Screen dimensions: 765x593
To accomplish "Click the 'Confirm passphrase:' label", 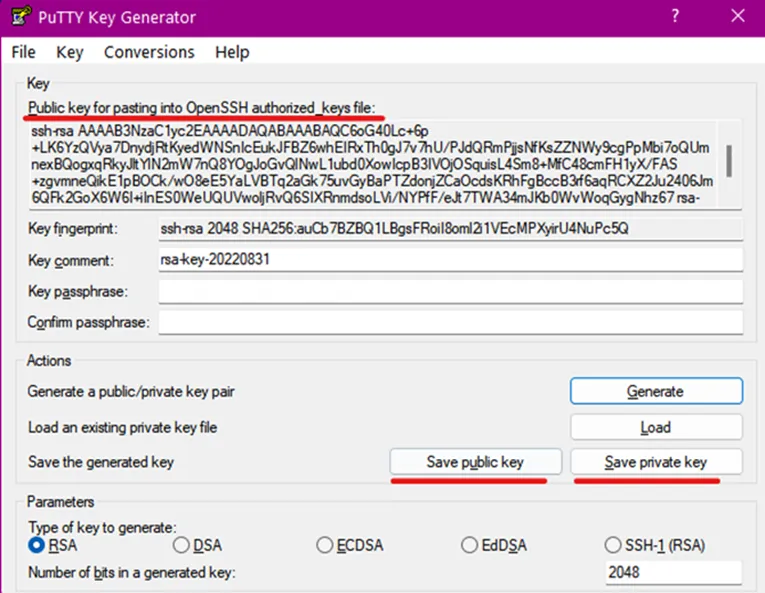I will (88, 322).
